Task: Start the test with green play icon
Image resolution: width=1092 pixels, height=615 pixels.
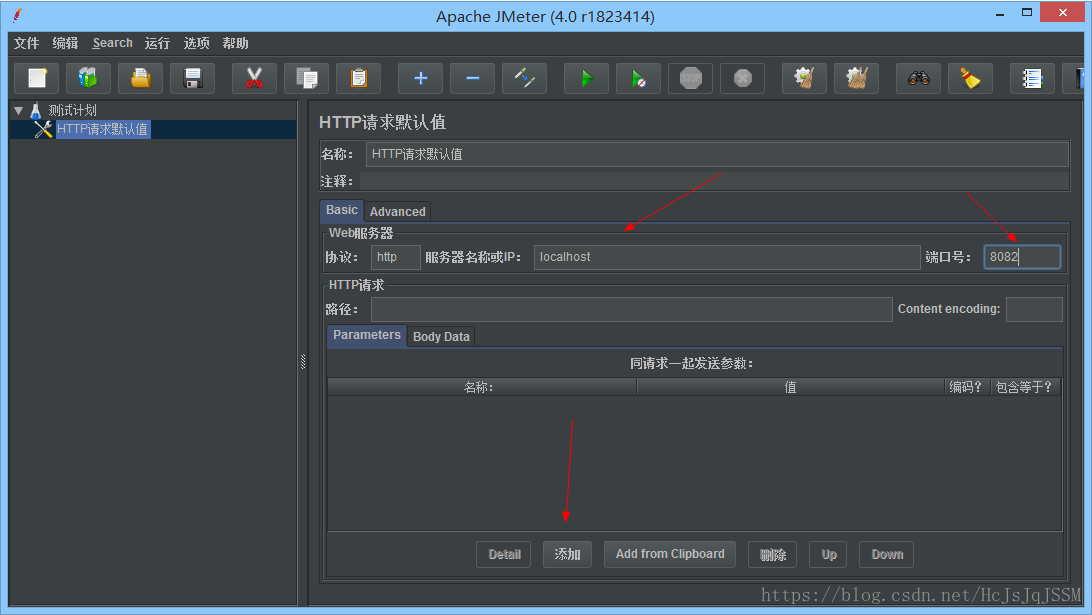Action: [586, 78]
